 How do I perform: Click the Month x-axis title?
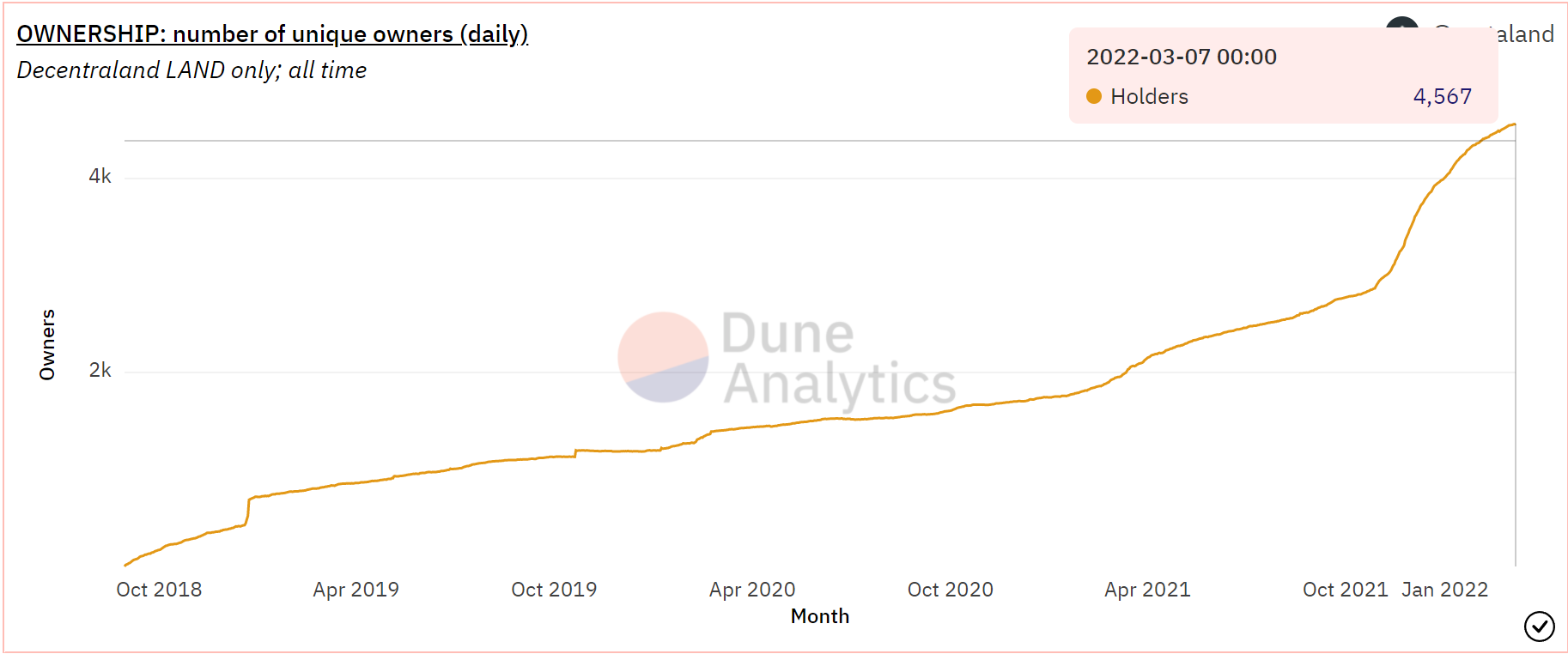[x=820, y=616]
